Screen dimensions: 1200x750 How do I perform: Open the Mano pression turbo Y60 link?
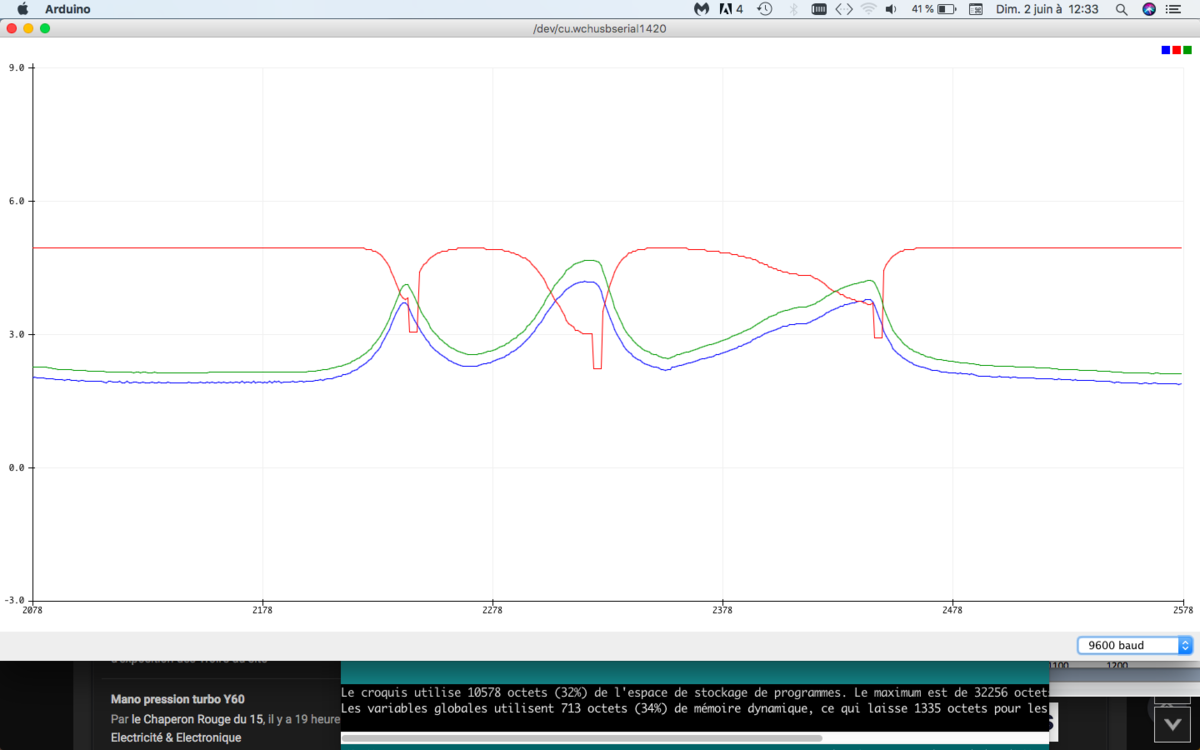(178, 700)
